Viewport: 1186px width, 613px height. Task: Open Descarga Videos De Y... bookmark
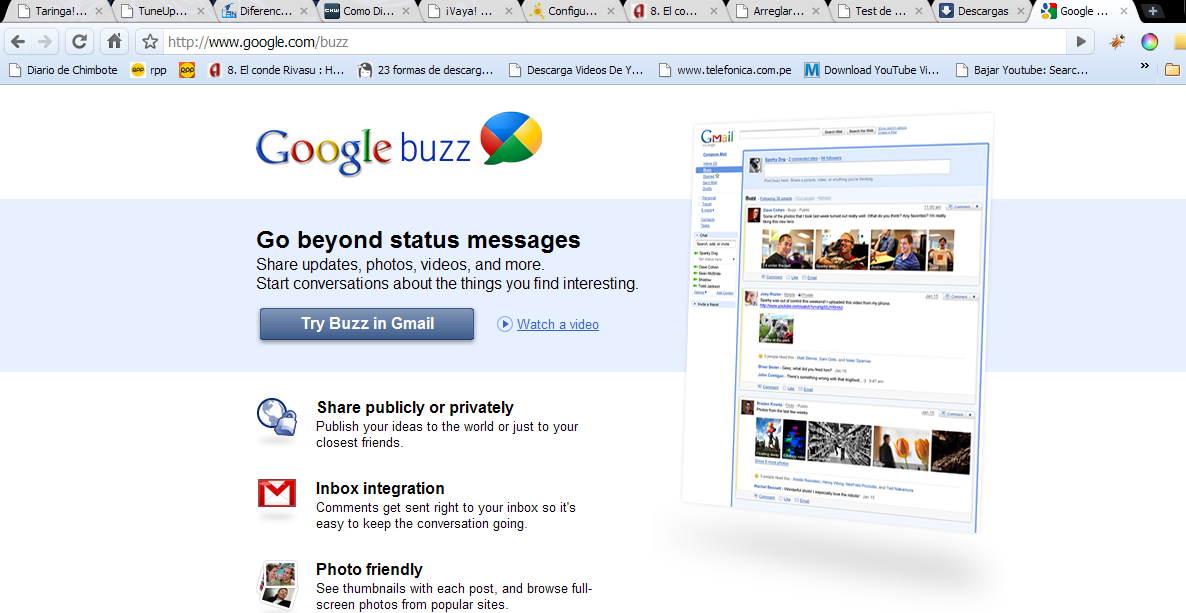pyautogui.click(x=576, y=70)
